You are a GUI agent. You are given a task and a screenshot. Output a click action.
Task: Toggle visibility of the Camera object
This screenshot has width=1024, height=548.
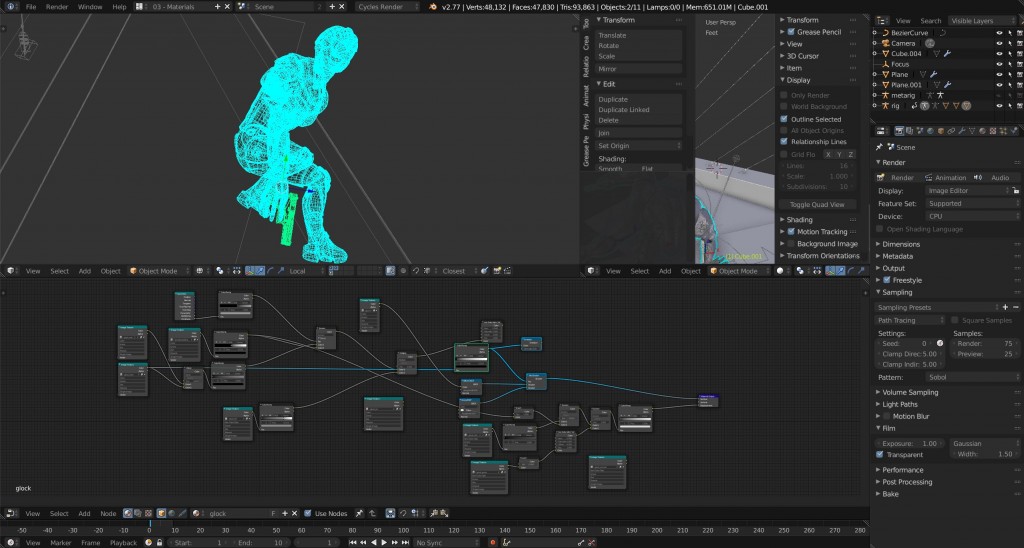[x=998, y=44]
